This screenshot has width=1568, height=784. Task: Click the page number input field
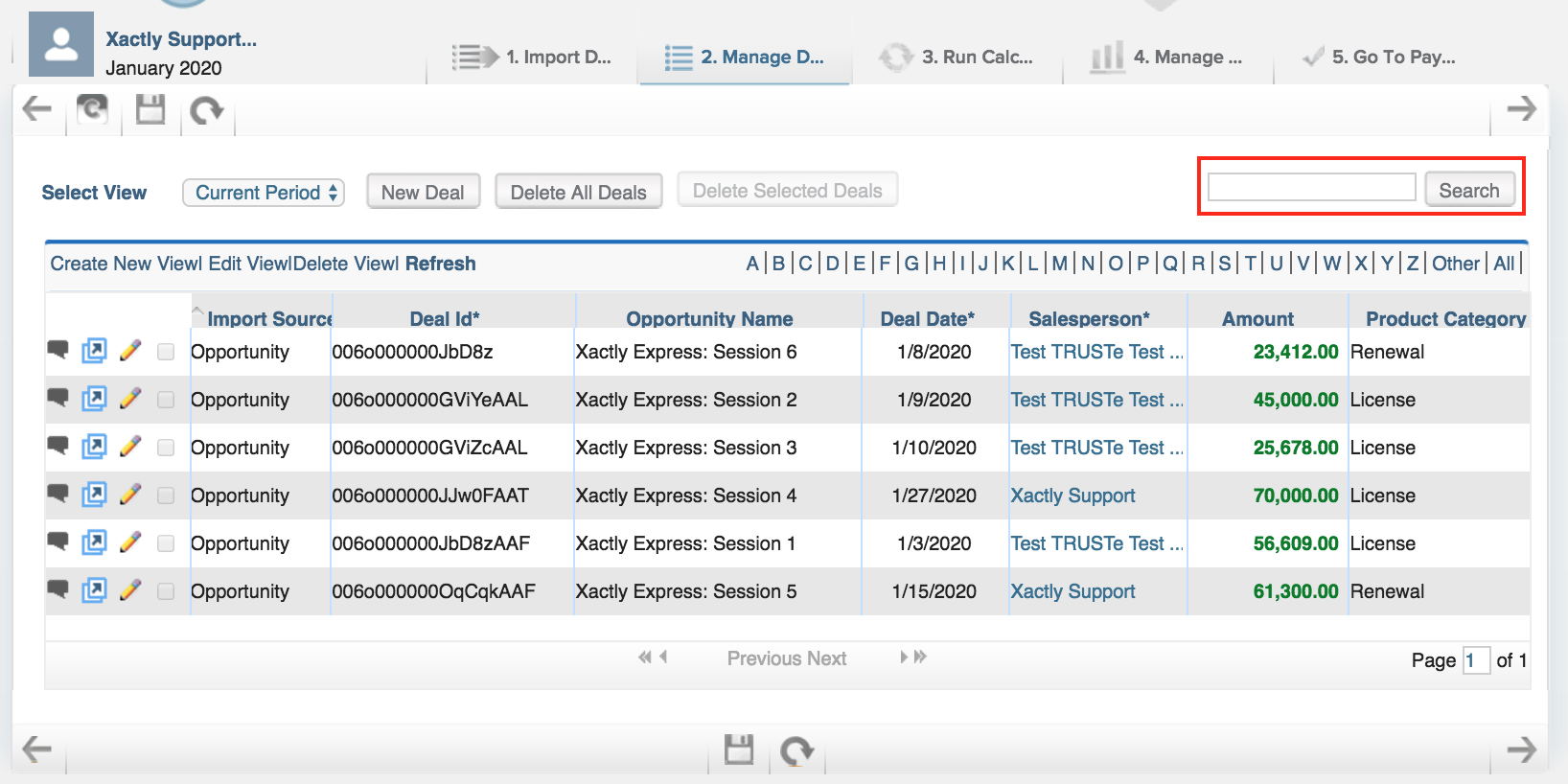[1476, 660]
